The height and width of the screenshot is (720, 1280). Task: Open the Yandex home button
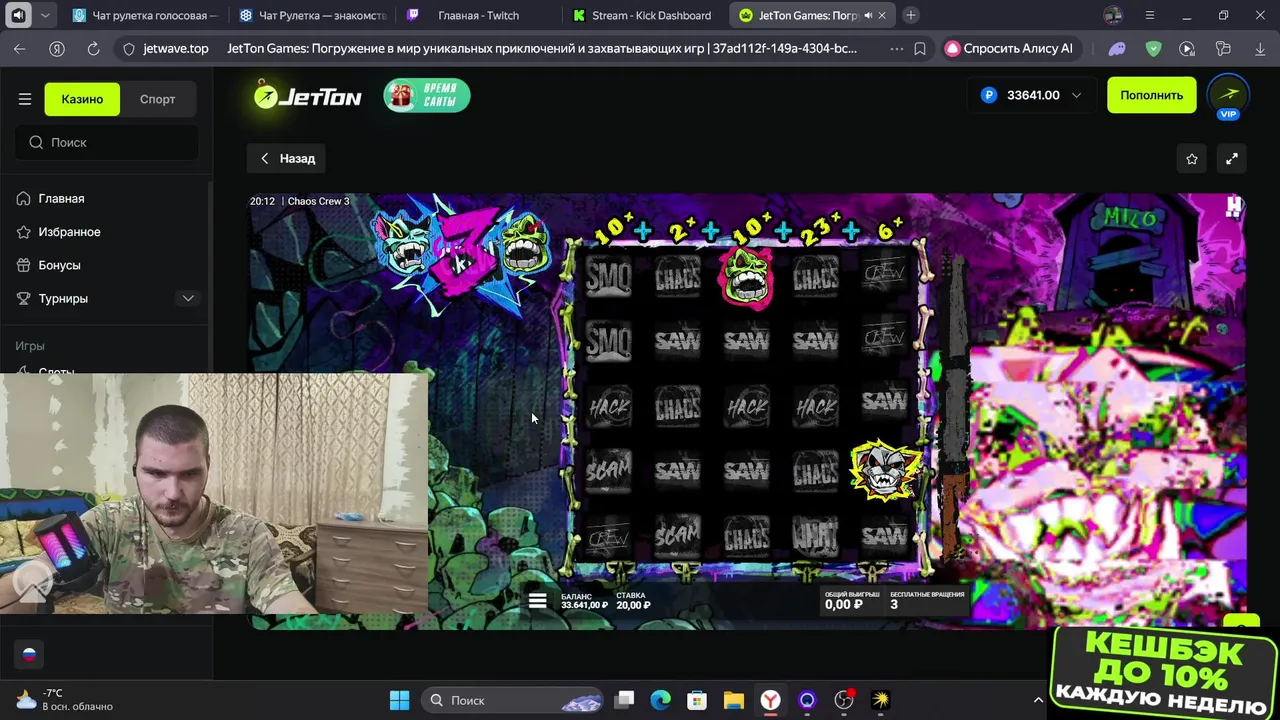pos(57,48)
